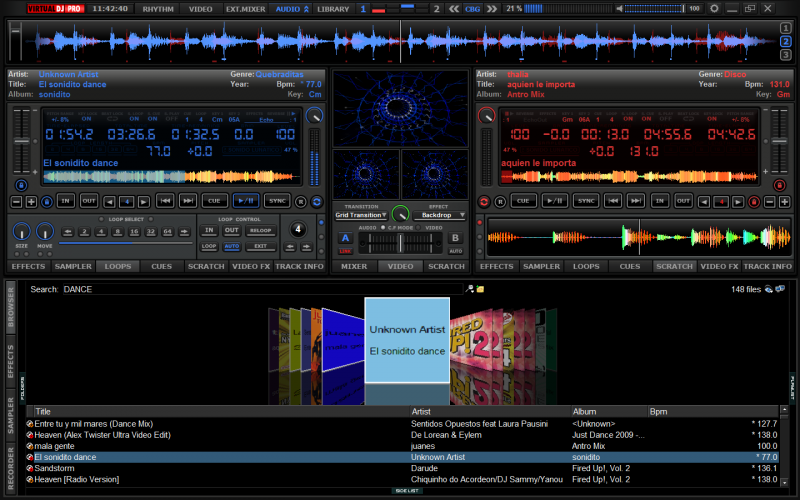Open the Backdrop effect dropdown
The width and height of the screenshot is (800, 500).
(440, 215)
